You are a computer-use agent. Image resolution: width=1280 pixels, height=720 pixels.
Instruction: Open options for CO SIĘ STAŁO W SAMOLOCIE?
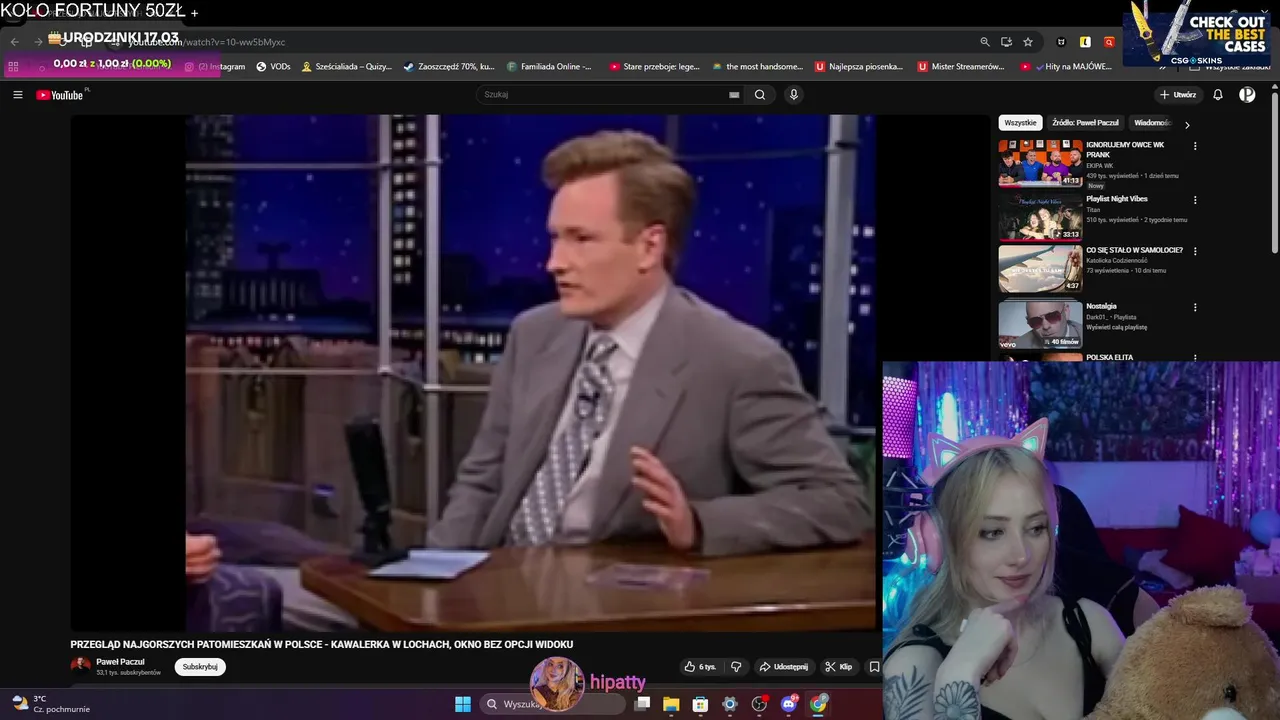(1195, 251)
